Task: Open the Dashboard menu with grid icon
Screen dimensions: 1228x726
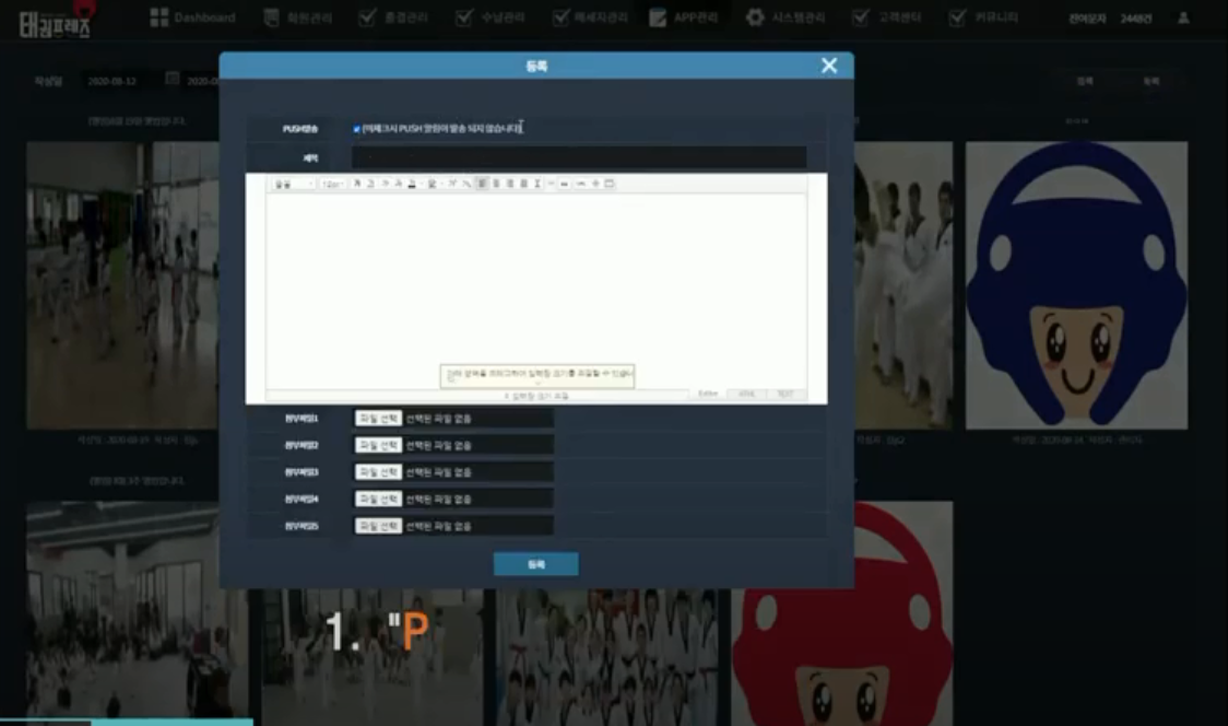Action: click(x=192, y=18)
